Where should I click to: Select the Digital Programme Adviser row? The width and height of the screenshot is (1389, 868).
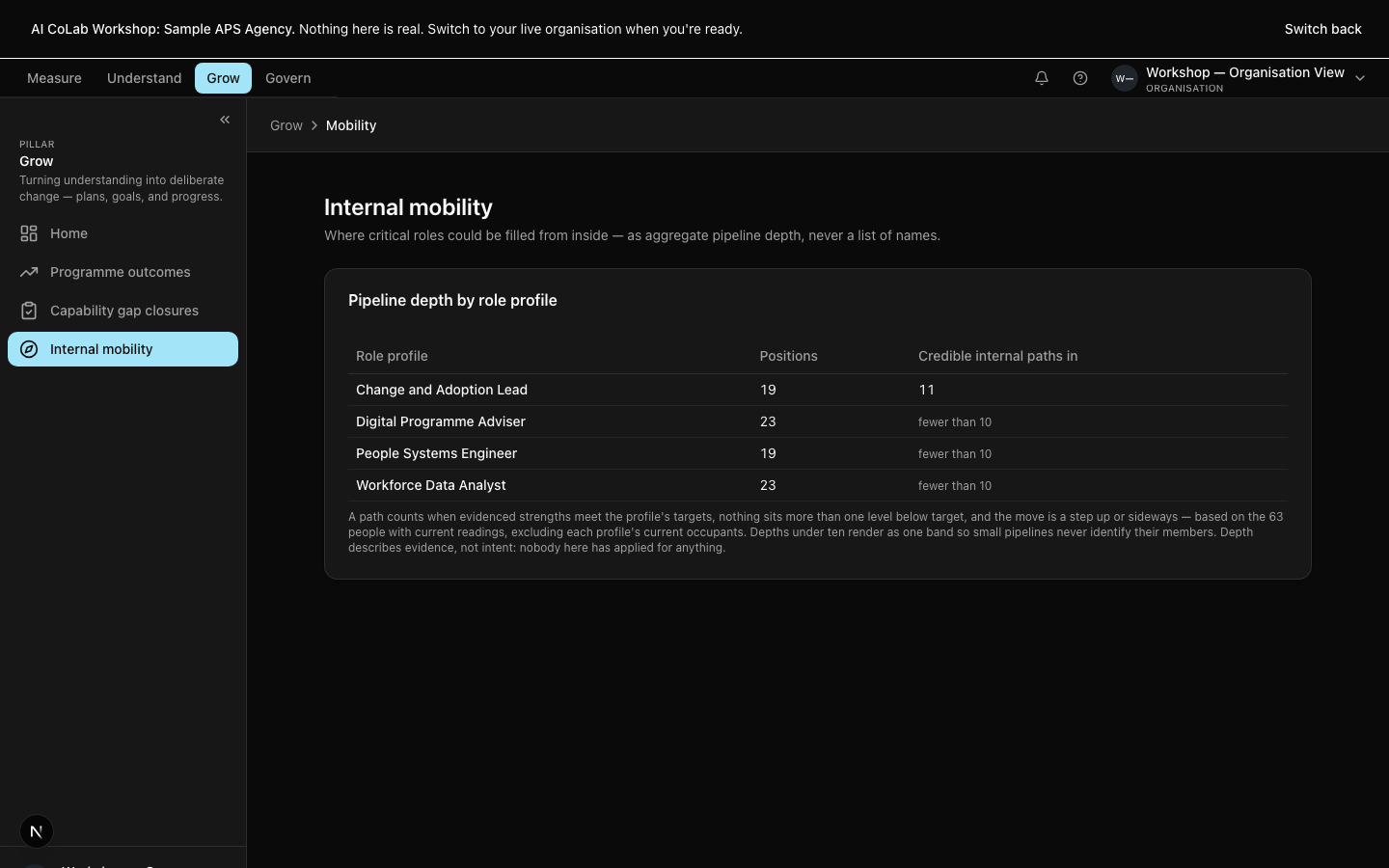click(x=818, y=421)
